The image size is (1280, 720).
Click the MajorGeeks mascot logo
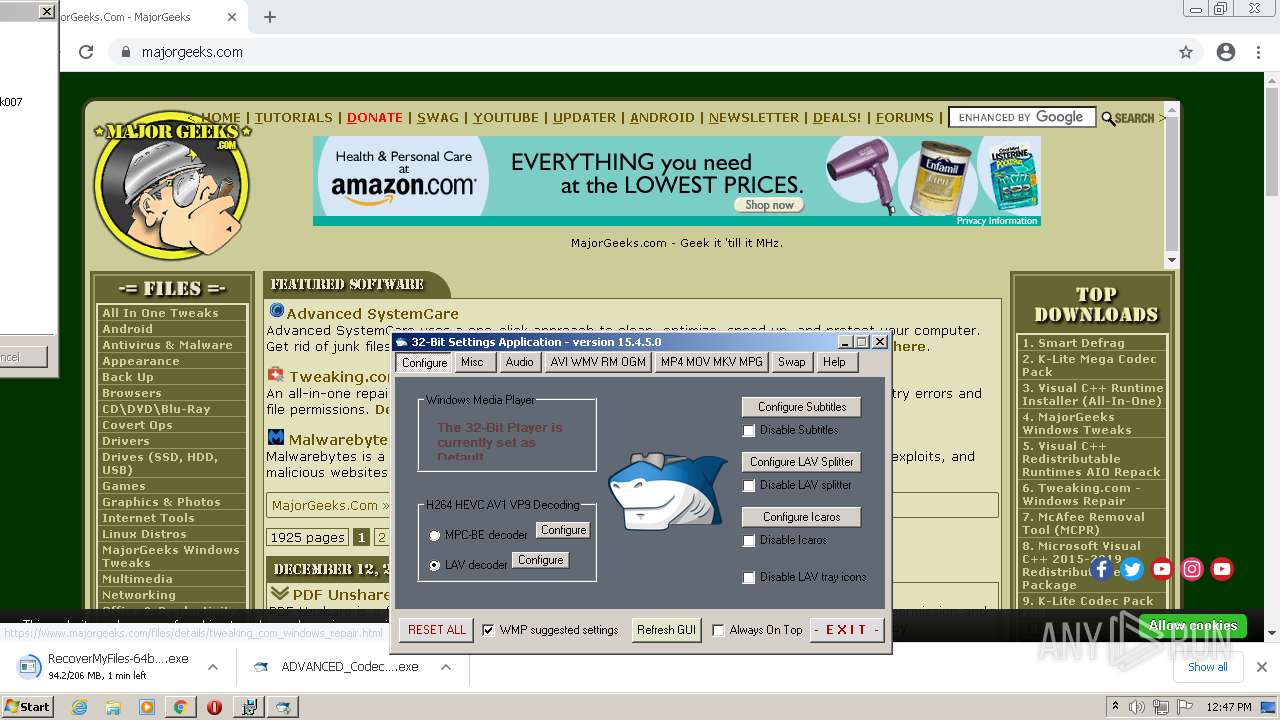point(172,186)
